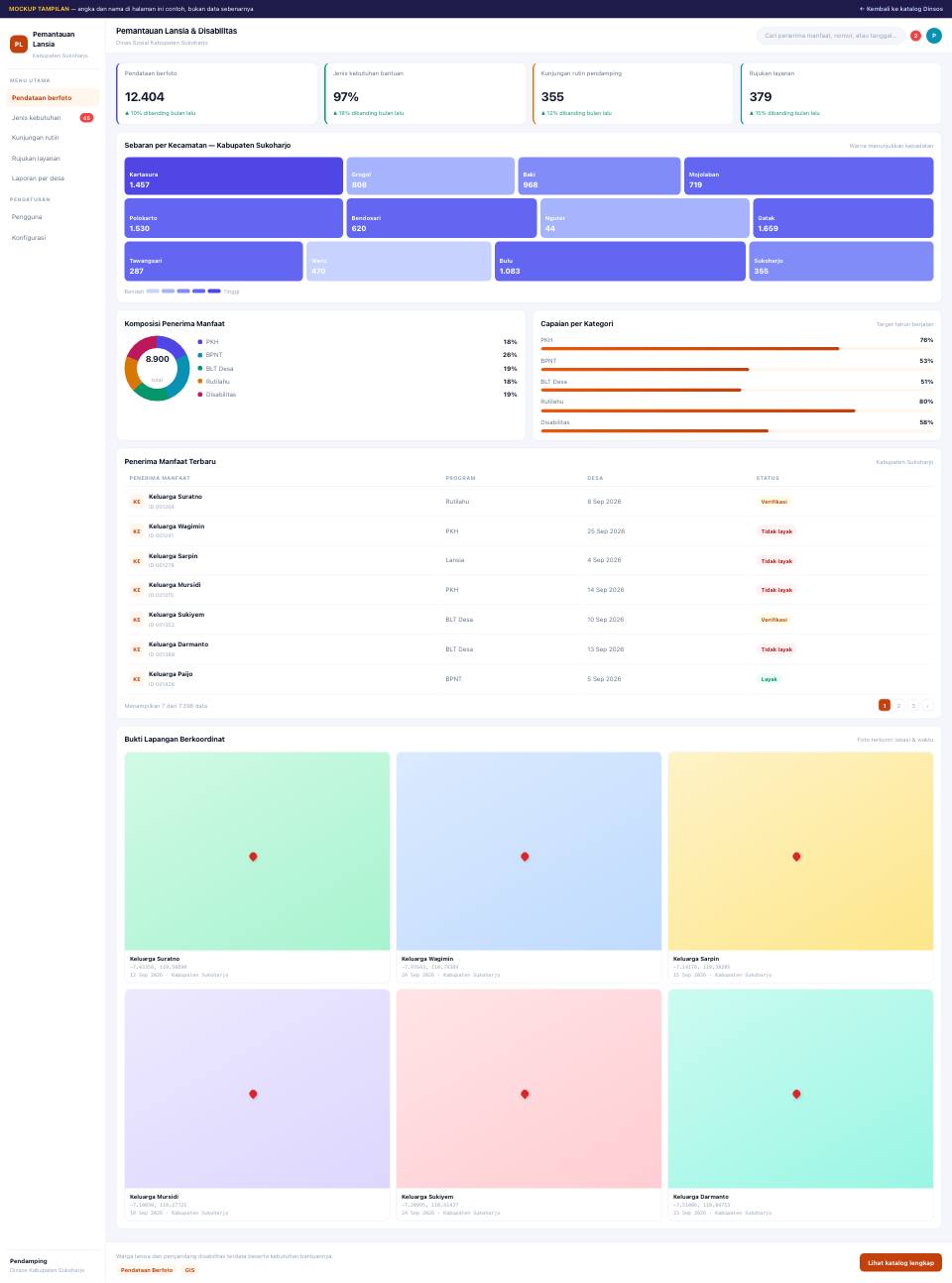Image resolution: width=952 pixels, height=1283 pixels.
Task: Click Verifikasi status for Keluarga Suratno
Action: (773, 502)
